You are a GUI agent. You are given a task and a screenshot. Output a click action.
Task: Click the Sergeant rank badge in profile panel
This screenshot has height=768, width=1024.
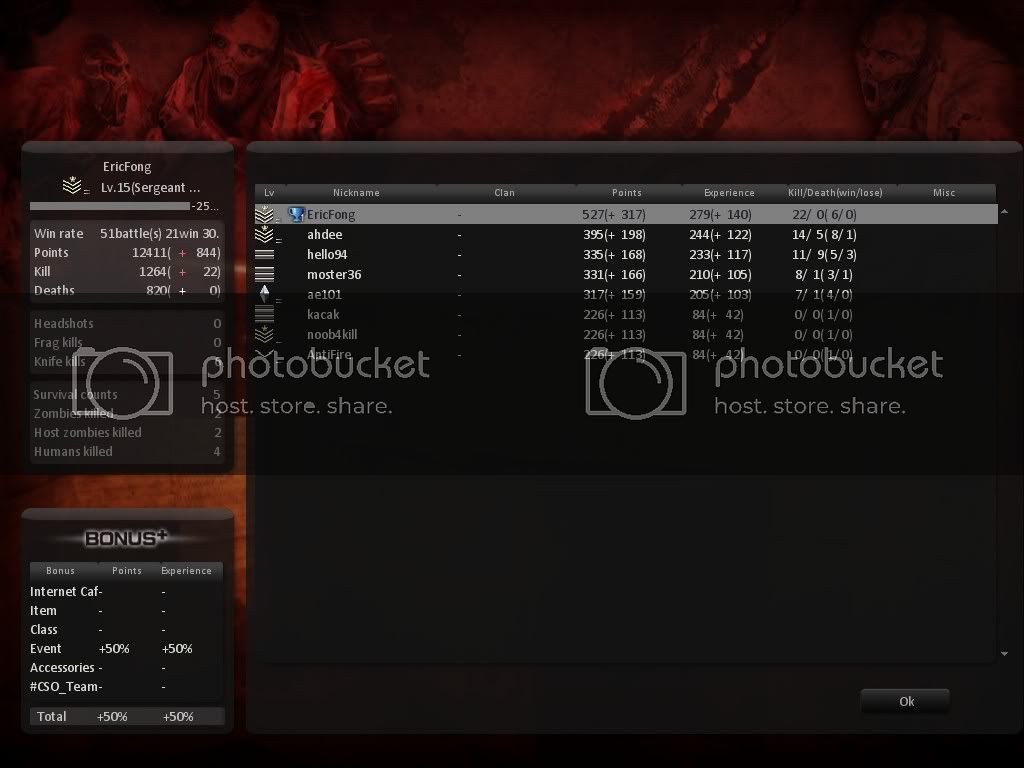pyautogui.click(x=72, y=187)
